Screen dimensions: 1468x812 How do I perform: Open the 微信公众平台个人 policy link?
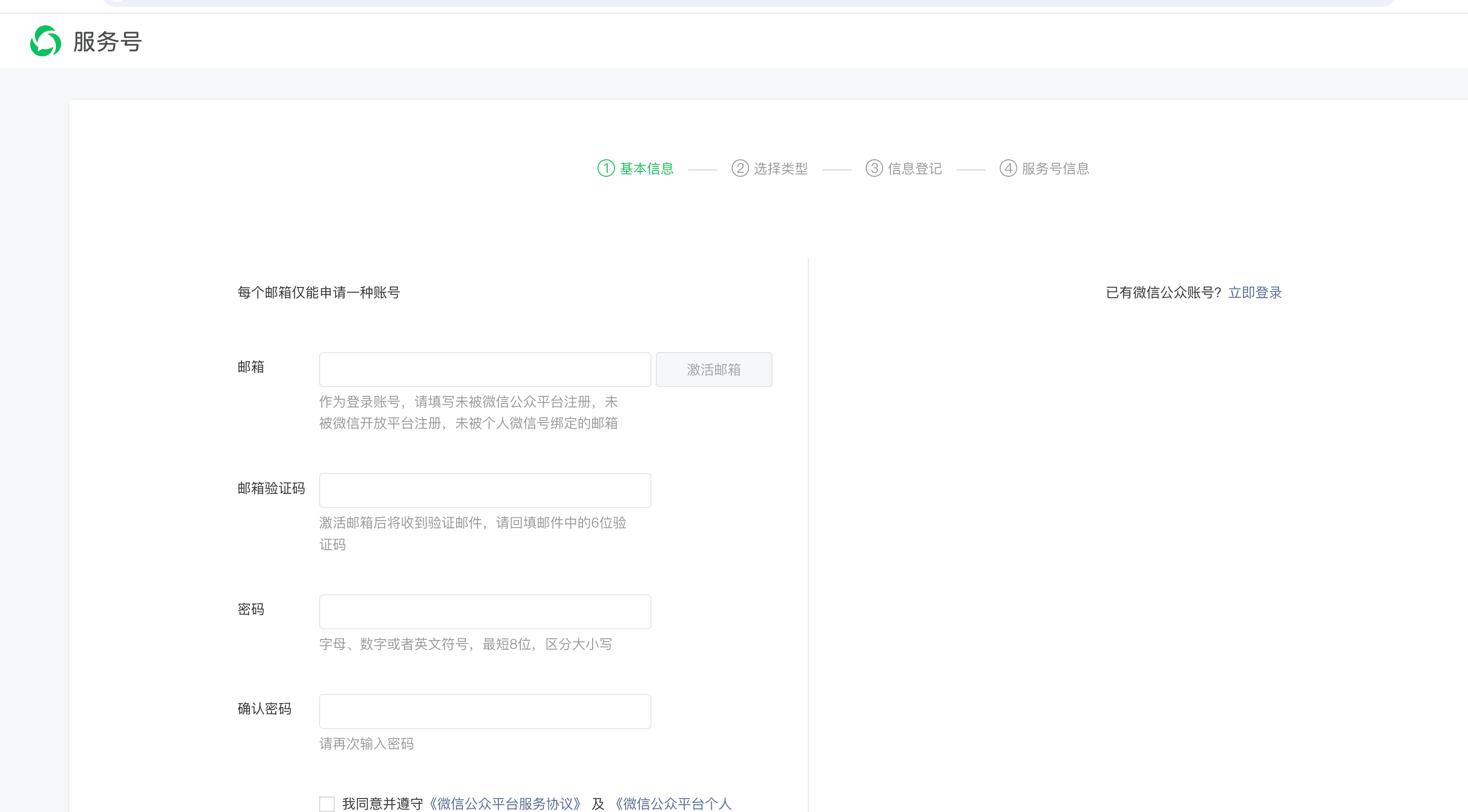672,803
